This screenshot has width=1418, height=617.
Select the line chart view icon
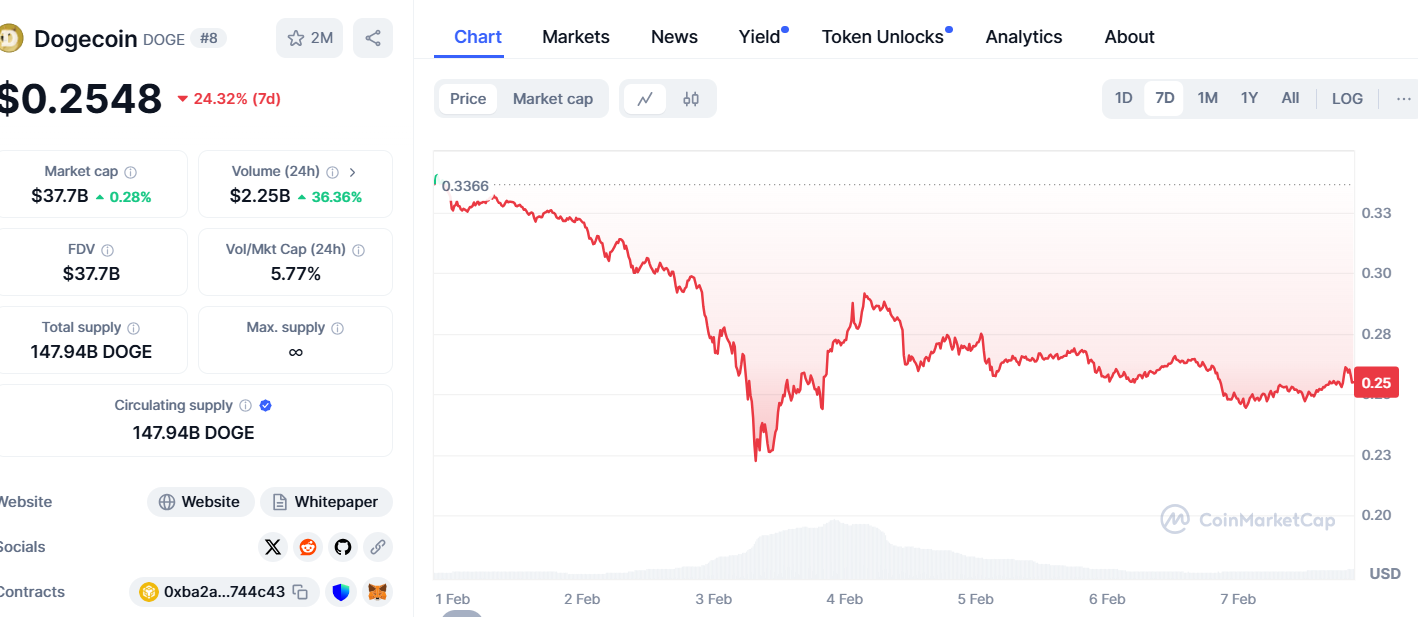[x=645, y=99]
